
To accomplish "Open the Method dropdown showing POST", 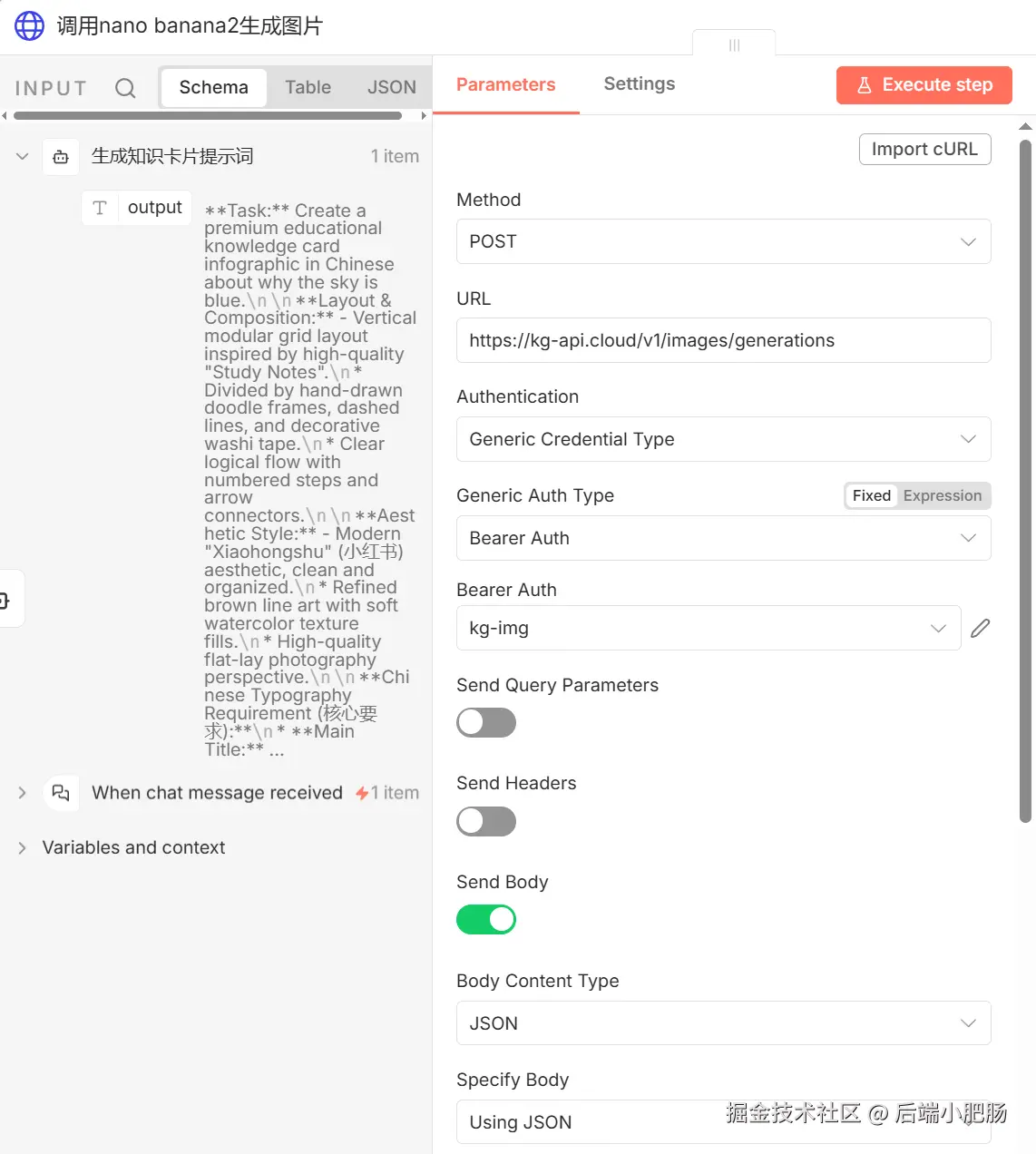I will tap(723, 241).
